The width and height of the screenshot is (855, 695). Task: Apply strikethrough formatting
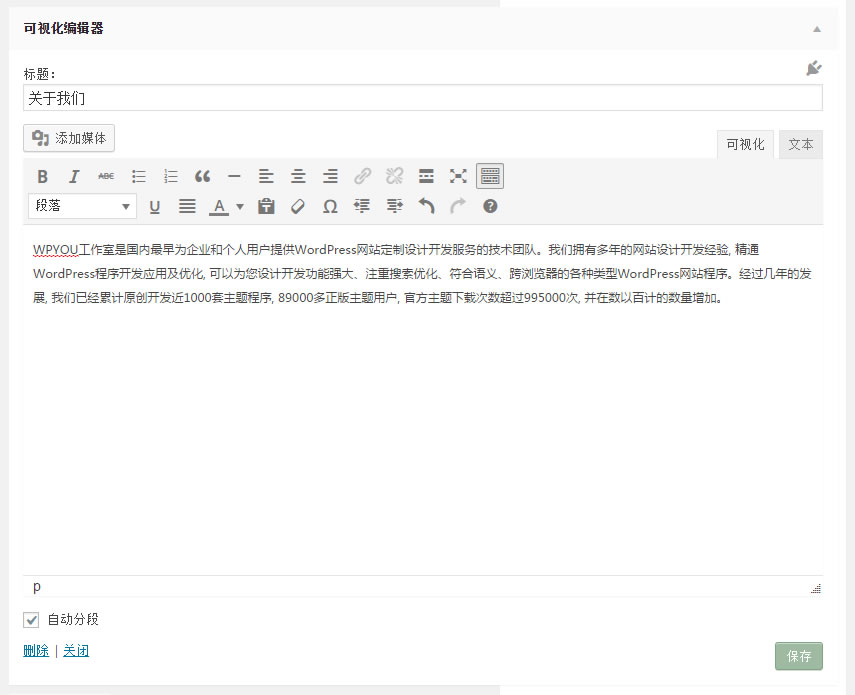pyautogui.click(x=106, y=176)
